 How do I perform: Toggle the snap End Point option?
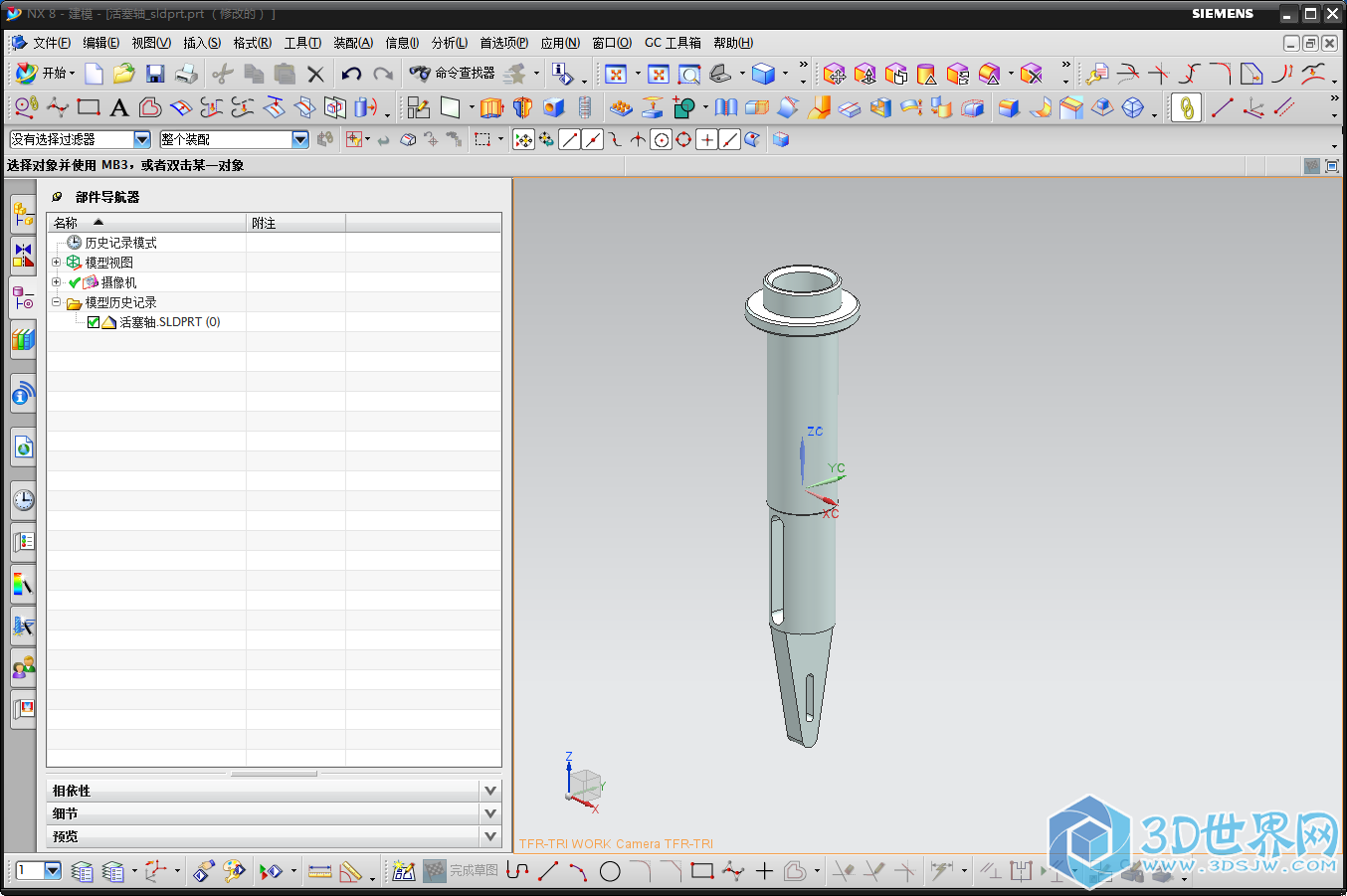pos(570,140)
